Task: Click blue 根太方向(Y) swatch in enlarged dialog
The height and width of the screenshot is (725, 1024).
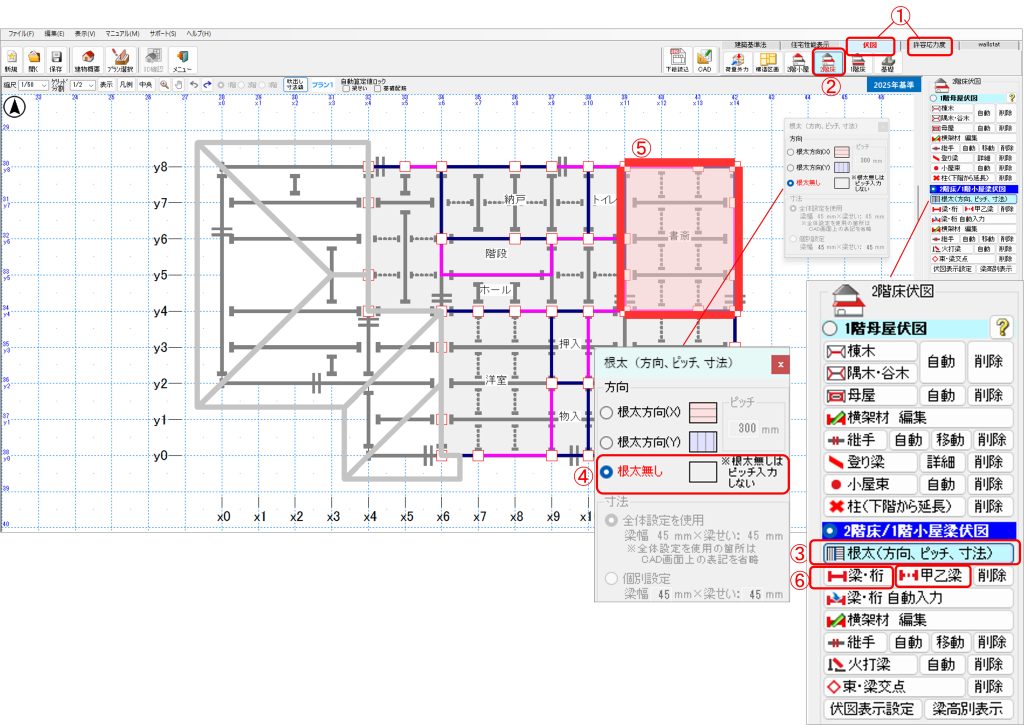Action: coord(703,442)
